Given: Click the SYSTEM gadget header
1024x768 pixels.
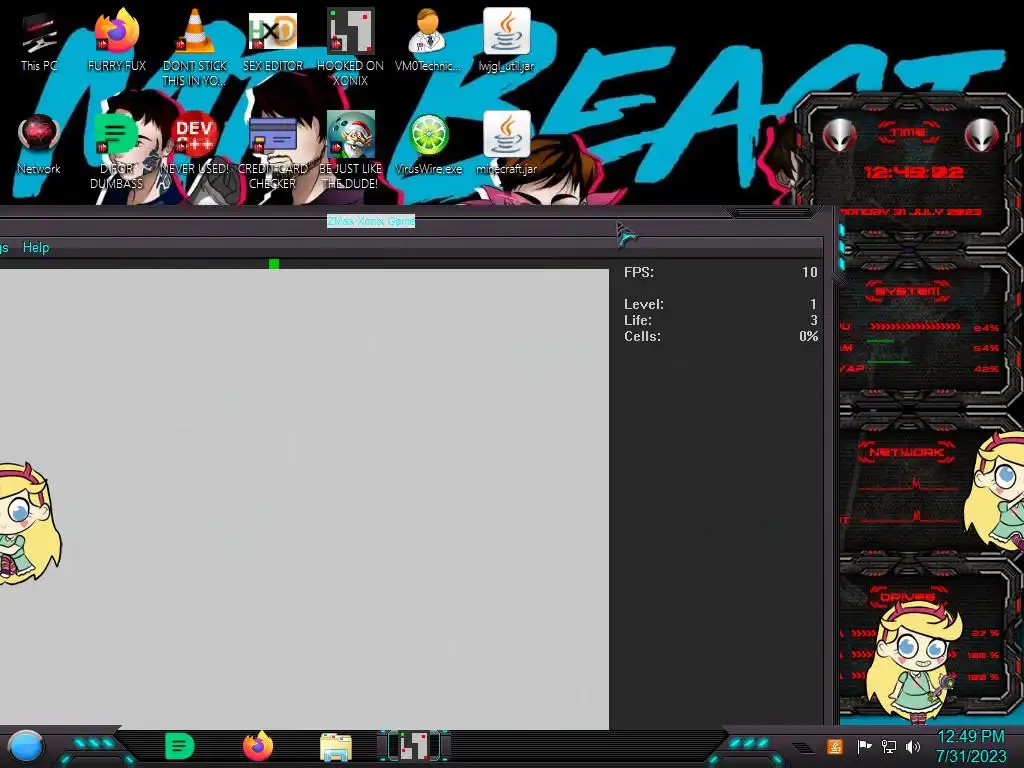Looking at the screenshot, I should click(908, 291).
